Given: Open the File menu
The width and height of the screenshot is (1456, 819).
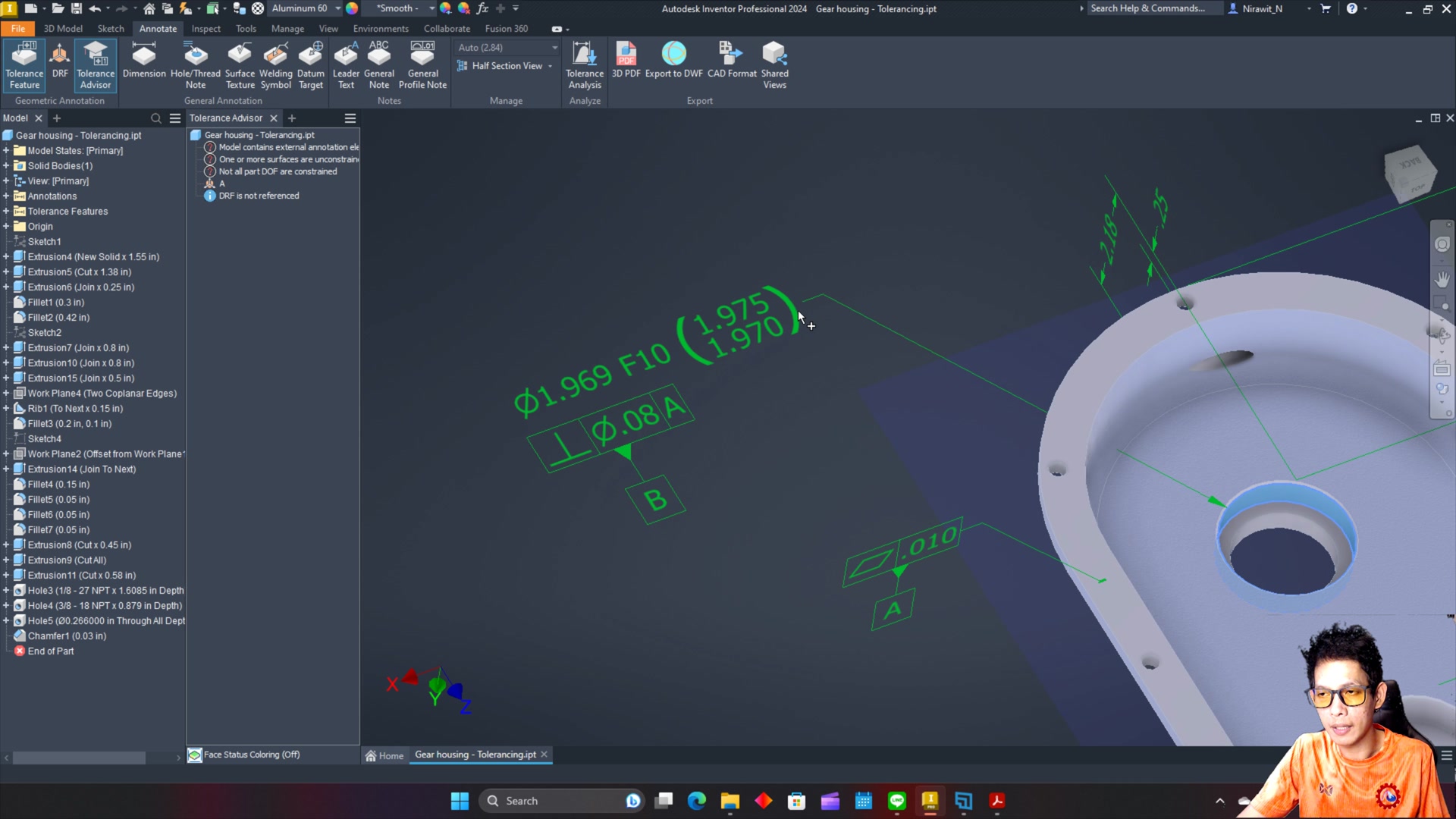Looking at the screenshot, I should [18, 29].
